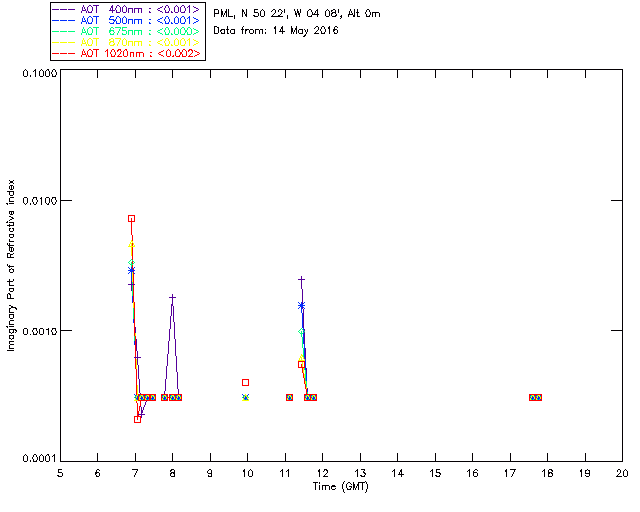640x512 pixels.
Task: Click the AOT 500nm legend entry
Action: pyautogui.click(x=126, y=20)
